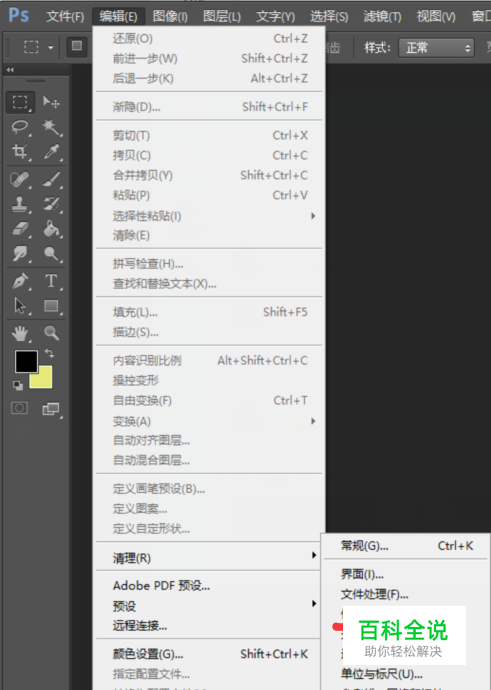This screenshot has height=690, width=491.
Task: Open the 视图(V) menu
Action: pos(436,17)
